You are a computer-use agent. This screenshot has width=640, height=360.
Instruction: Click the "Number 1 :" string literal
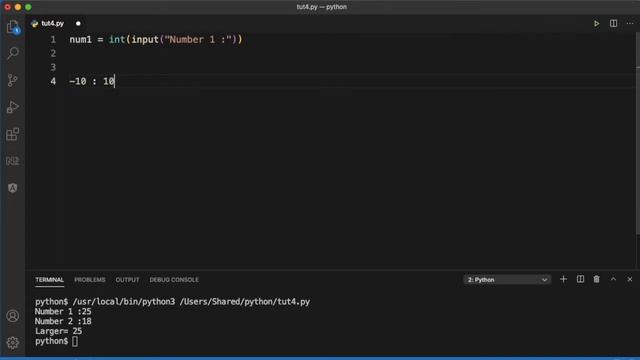pyautogui.click(x=198, y=40)
